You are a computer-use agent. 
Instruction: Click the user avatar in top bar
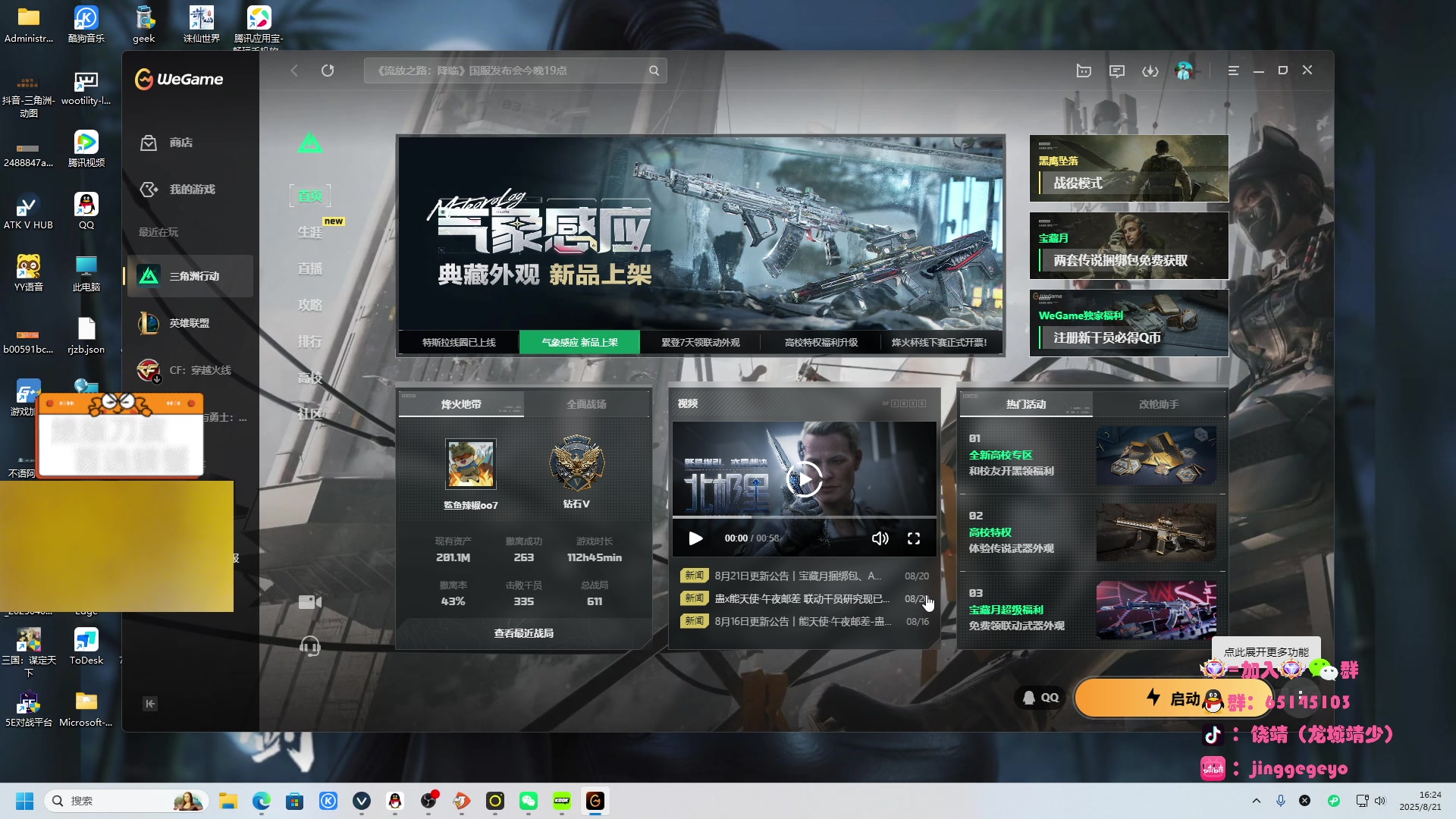(x=1184, y=71)
